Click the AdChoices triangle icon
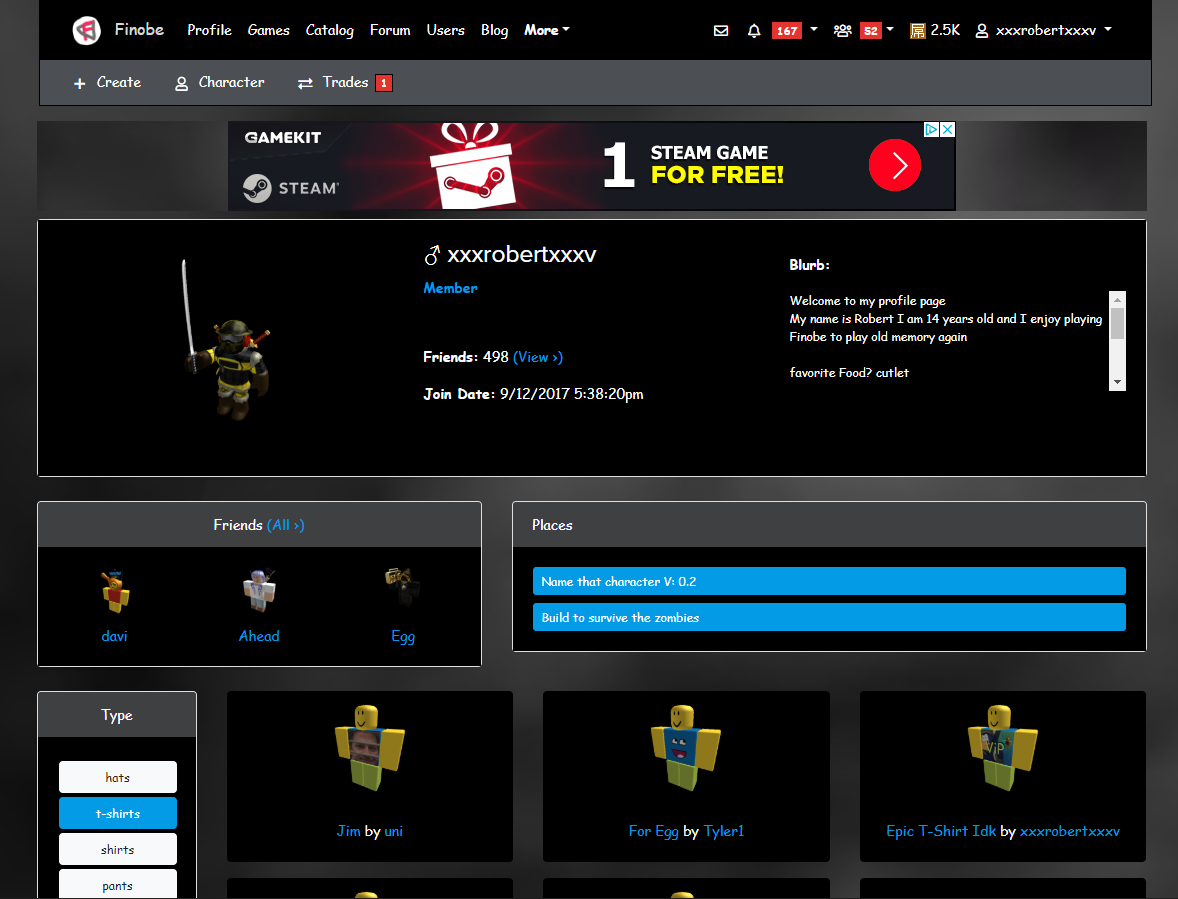 [x=932, y=129]
